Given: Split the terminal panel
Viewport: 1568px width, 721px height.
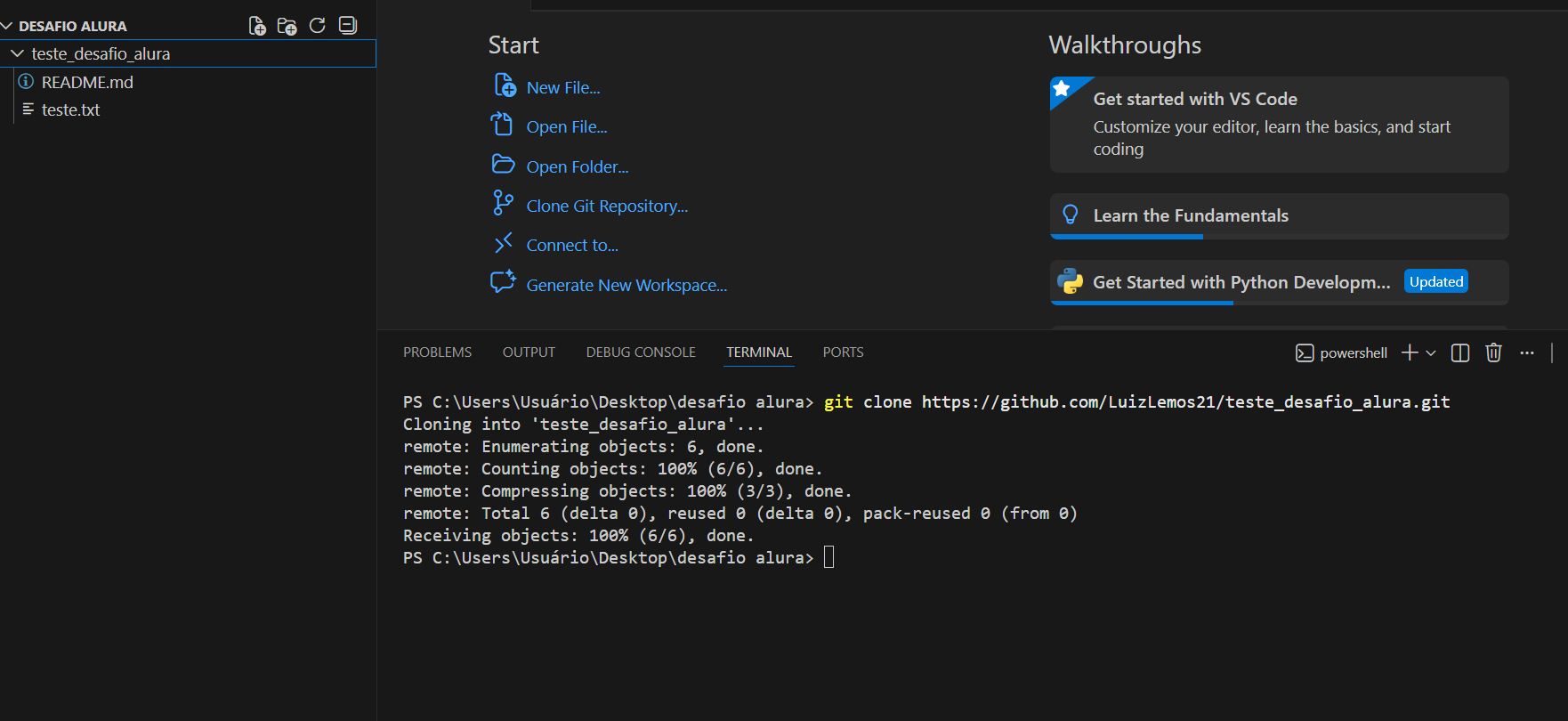Looking at the screenshot, I should click(x=1459, y=353).
